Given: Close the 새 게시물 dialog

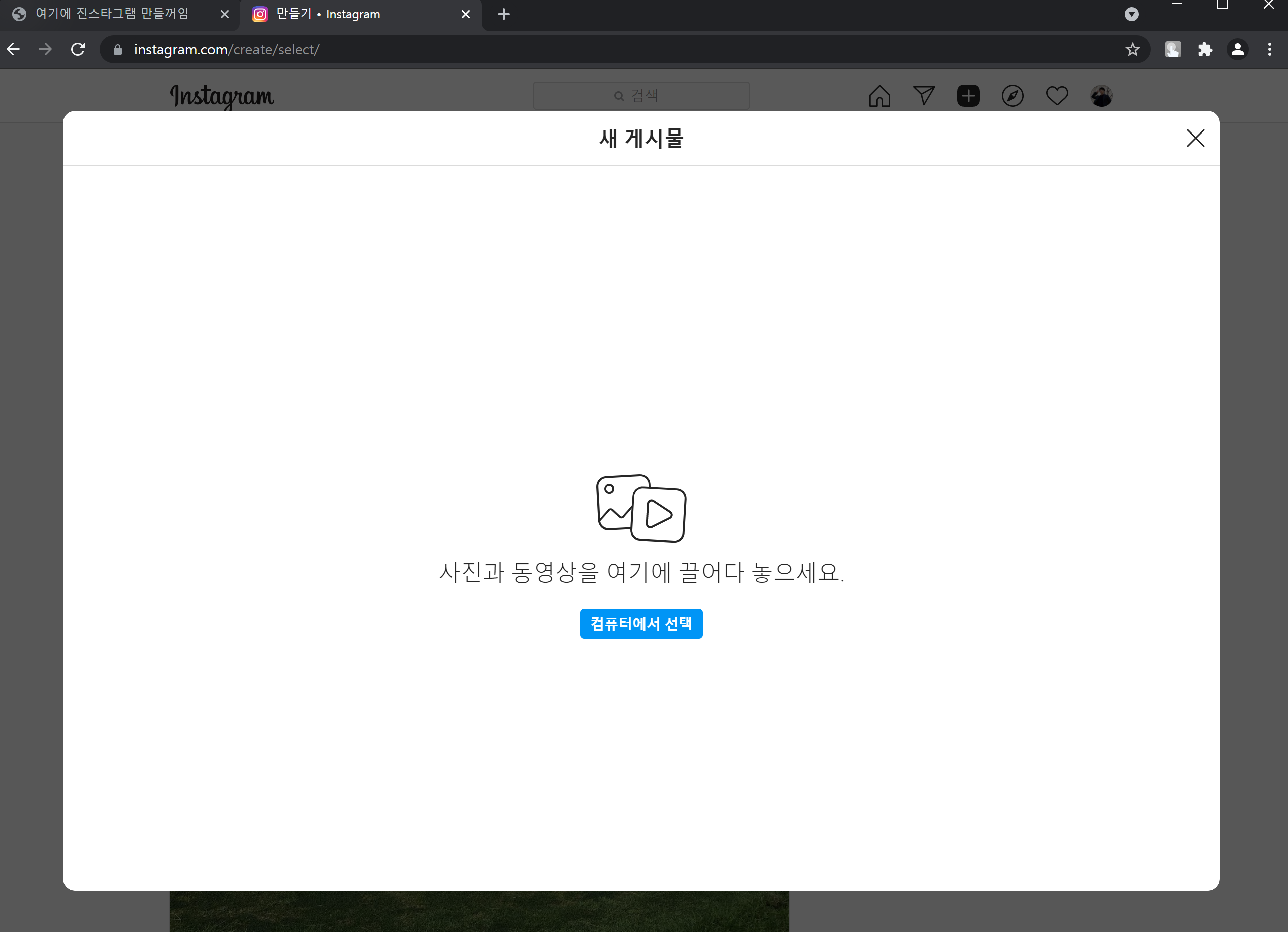Looking at the screenshot, I should point(1195,138).
